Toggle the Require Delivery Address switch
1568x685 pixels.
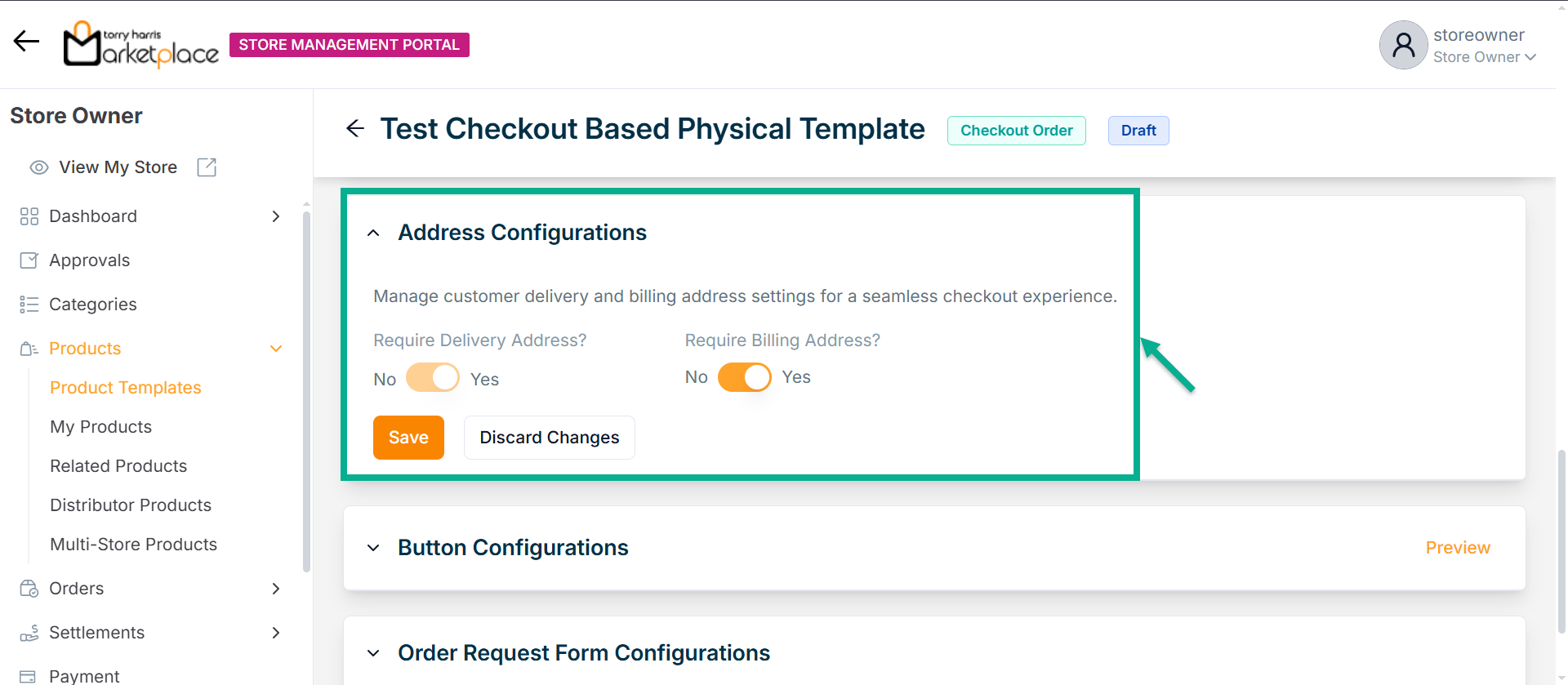[433, 378]
